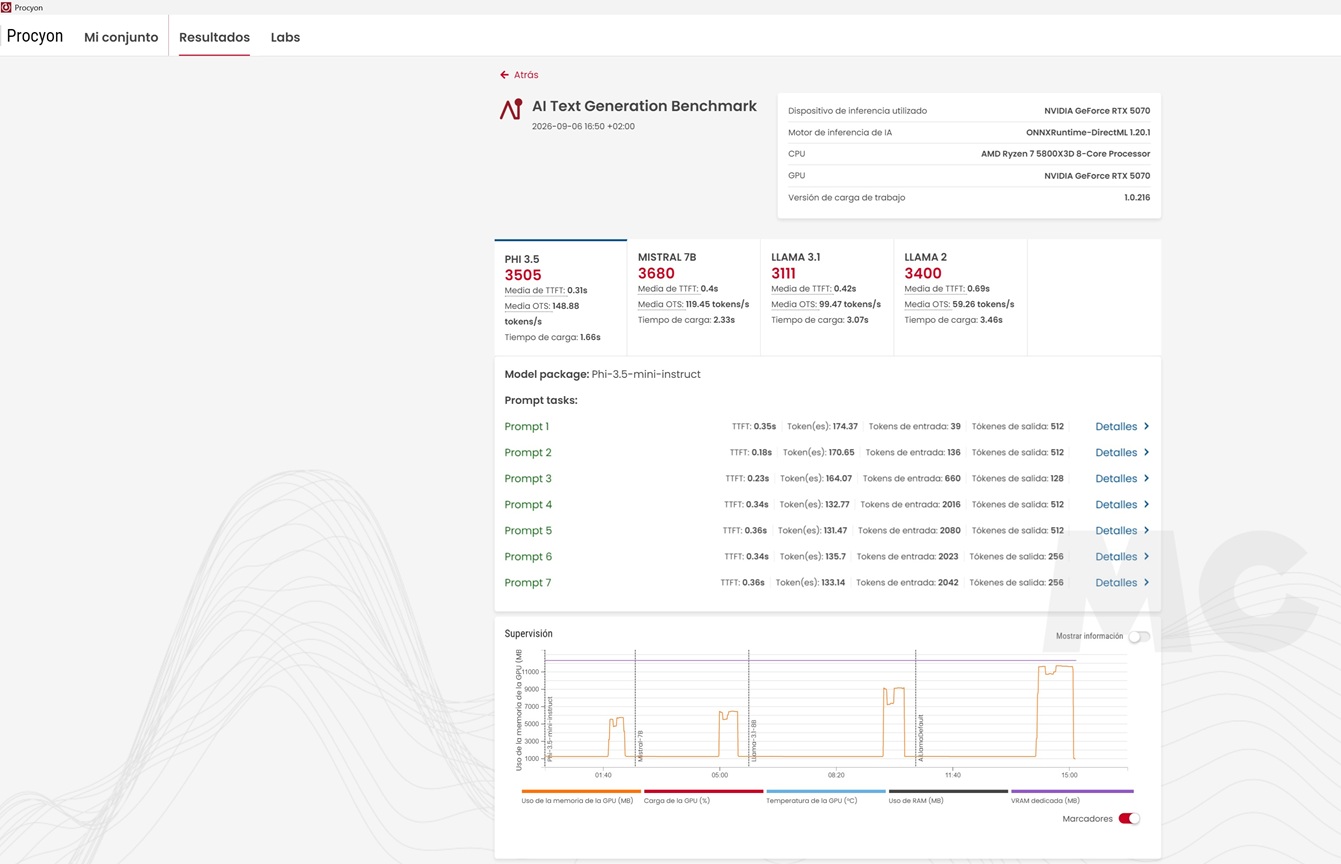Click the MISTRAL 7B score 3680
Image resolution: width=1341 pixels, height=864 pixels.
click(x=656, y=273)
